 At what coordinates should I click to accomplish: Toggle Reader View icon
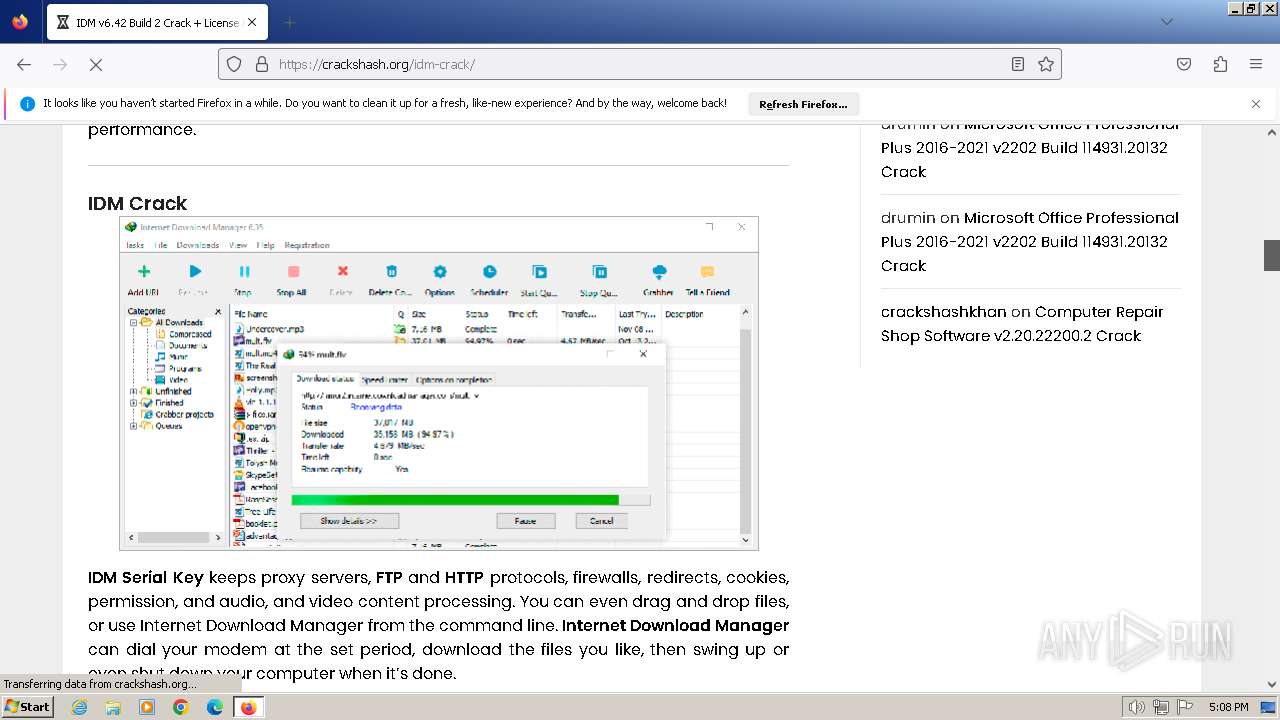(x=1018, y=64)
